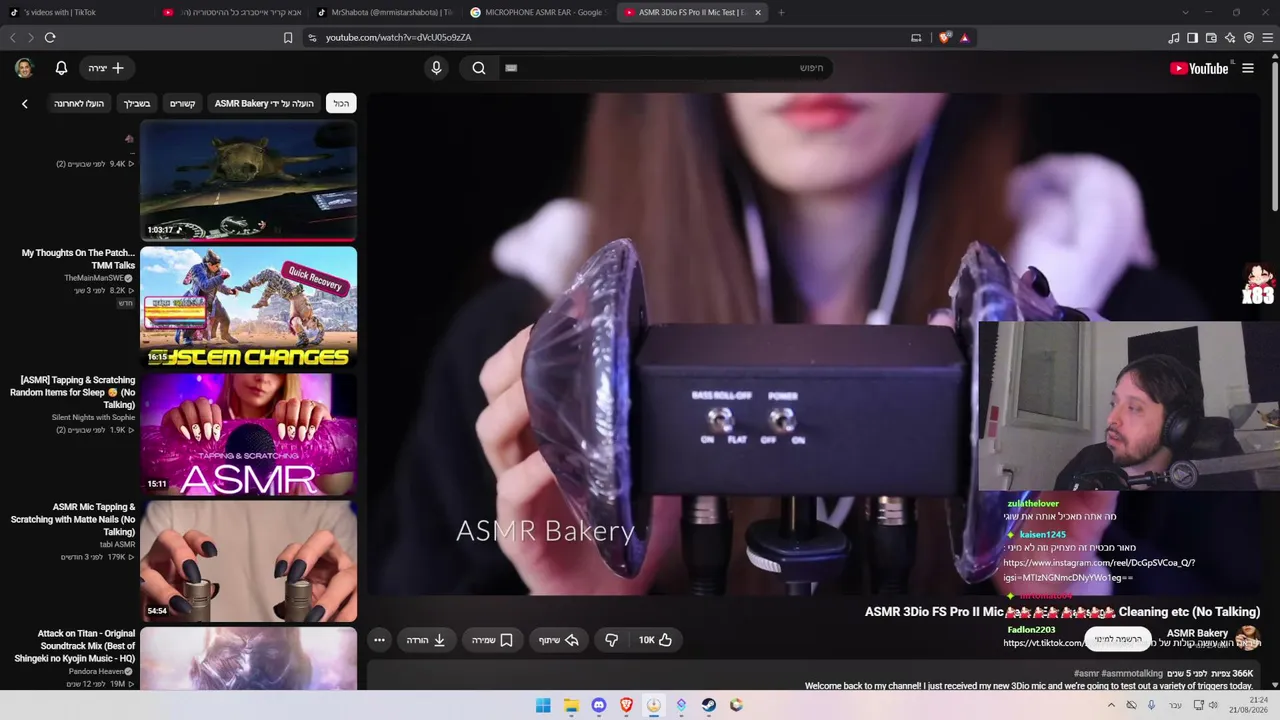Go back in the browser
This screenshot has width=1280, height=720.
[x=13, y=37]
